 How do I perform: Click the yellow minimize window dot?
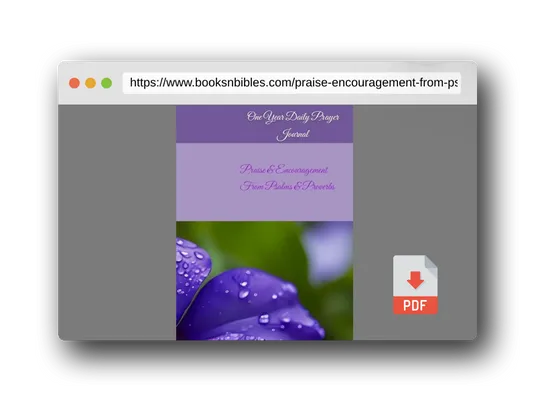tap(90, 83)
